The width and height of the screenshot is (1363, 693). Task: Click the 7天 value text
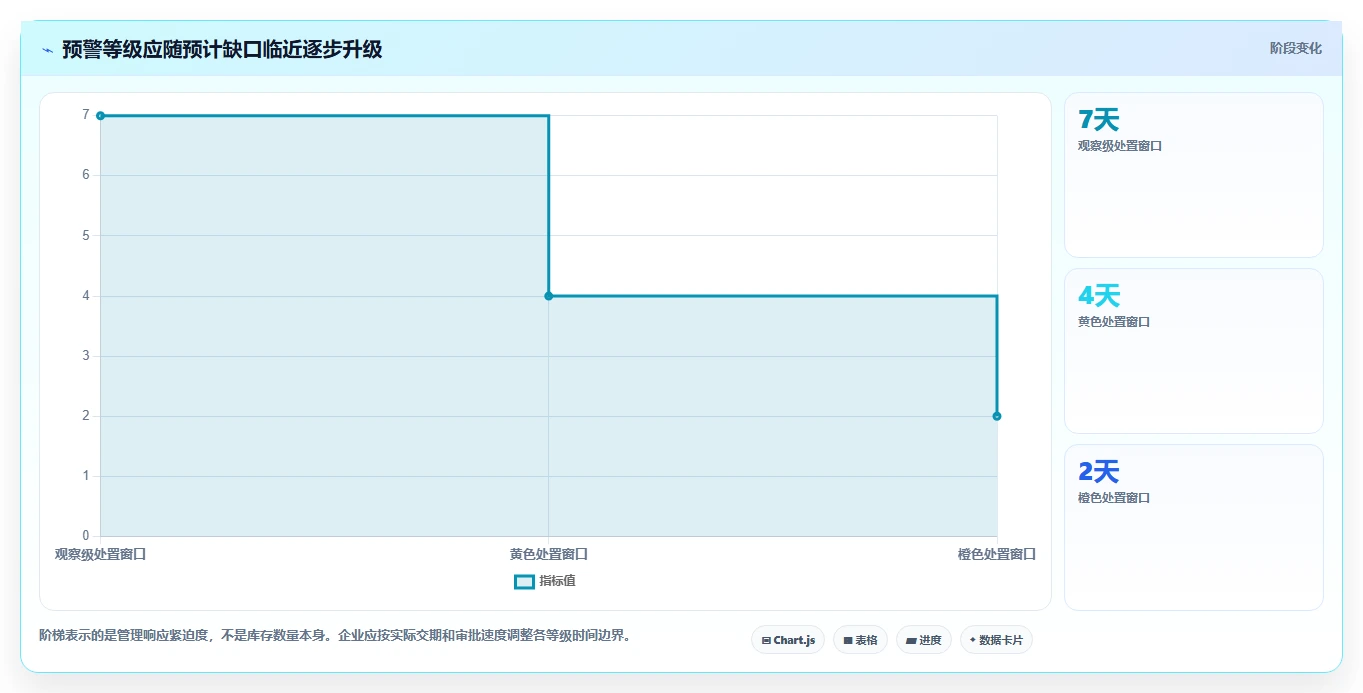point(1099,120)
